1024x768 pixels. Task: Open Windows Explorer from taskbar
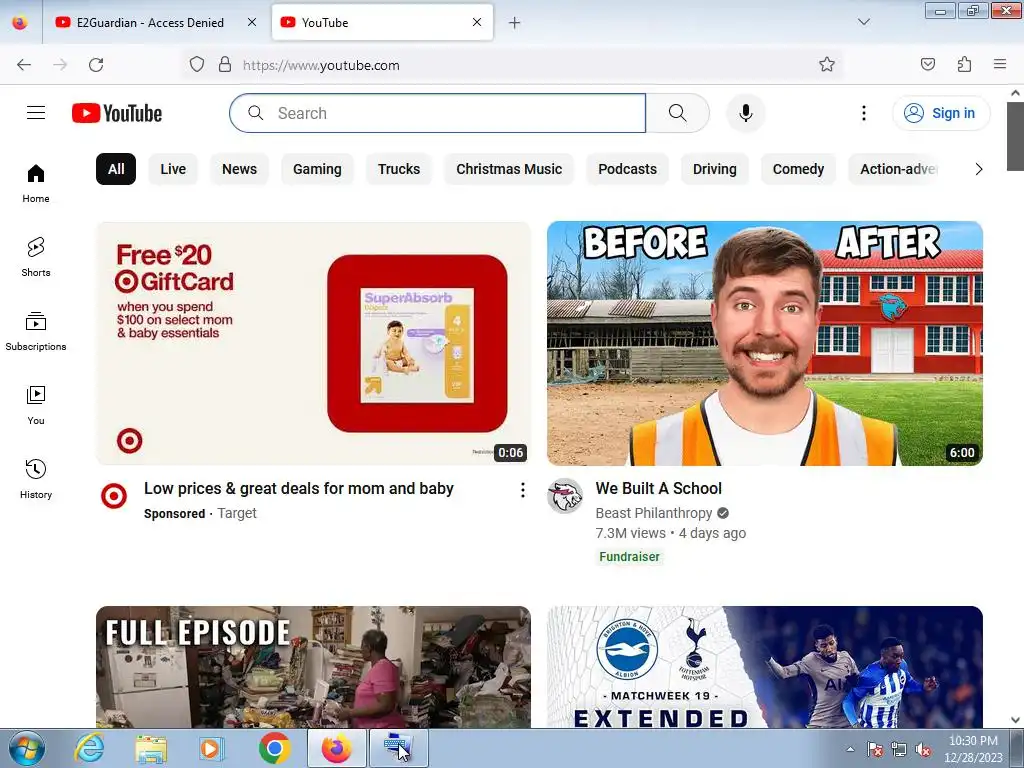(x=151, y=748)
